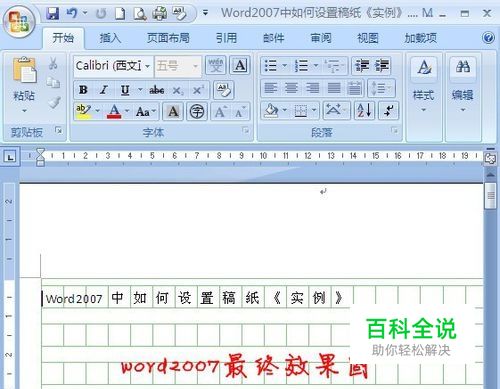Apply character border icon

coord(240,65)
